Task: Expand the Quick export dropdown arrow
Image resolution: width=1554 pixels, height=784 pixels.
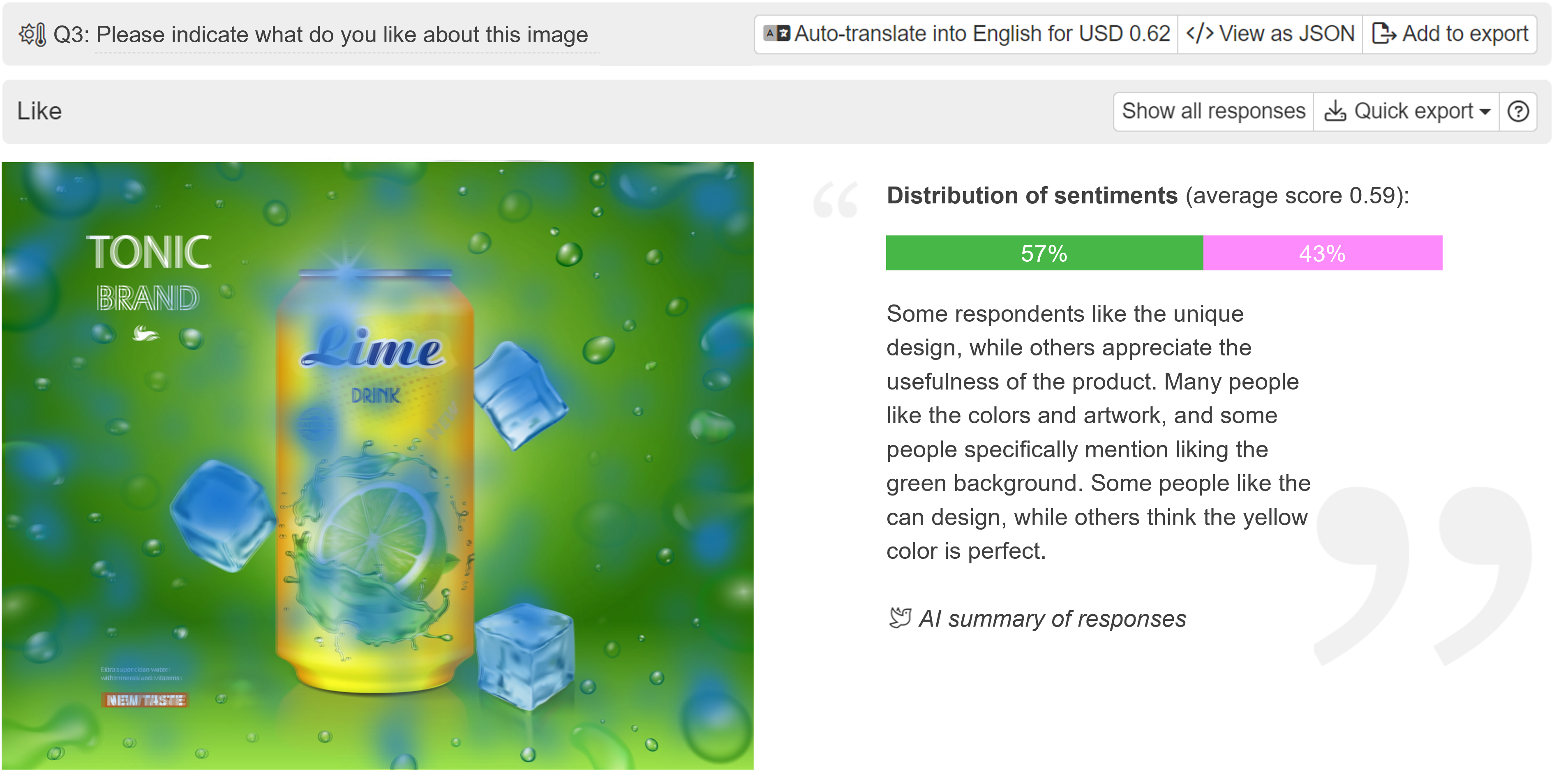Action: [1485, 111]
